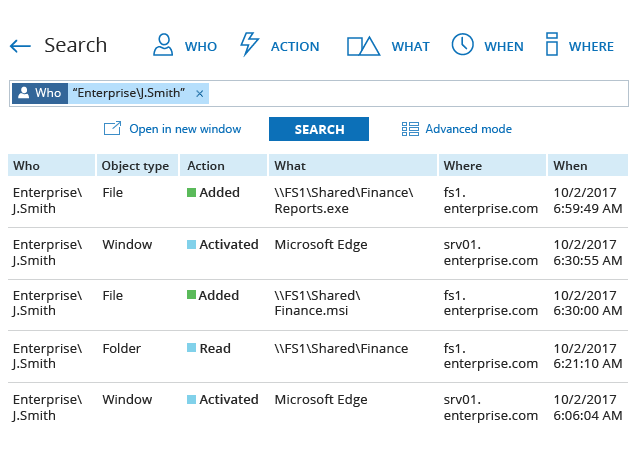This screenshot has height=450, width=640.
Task: Add a Where filter via server icon
Action: tap(551, 45)
